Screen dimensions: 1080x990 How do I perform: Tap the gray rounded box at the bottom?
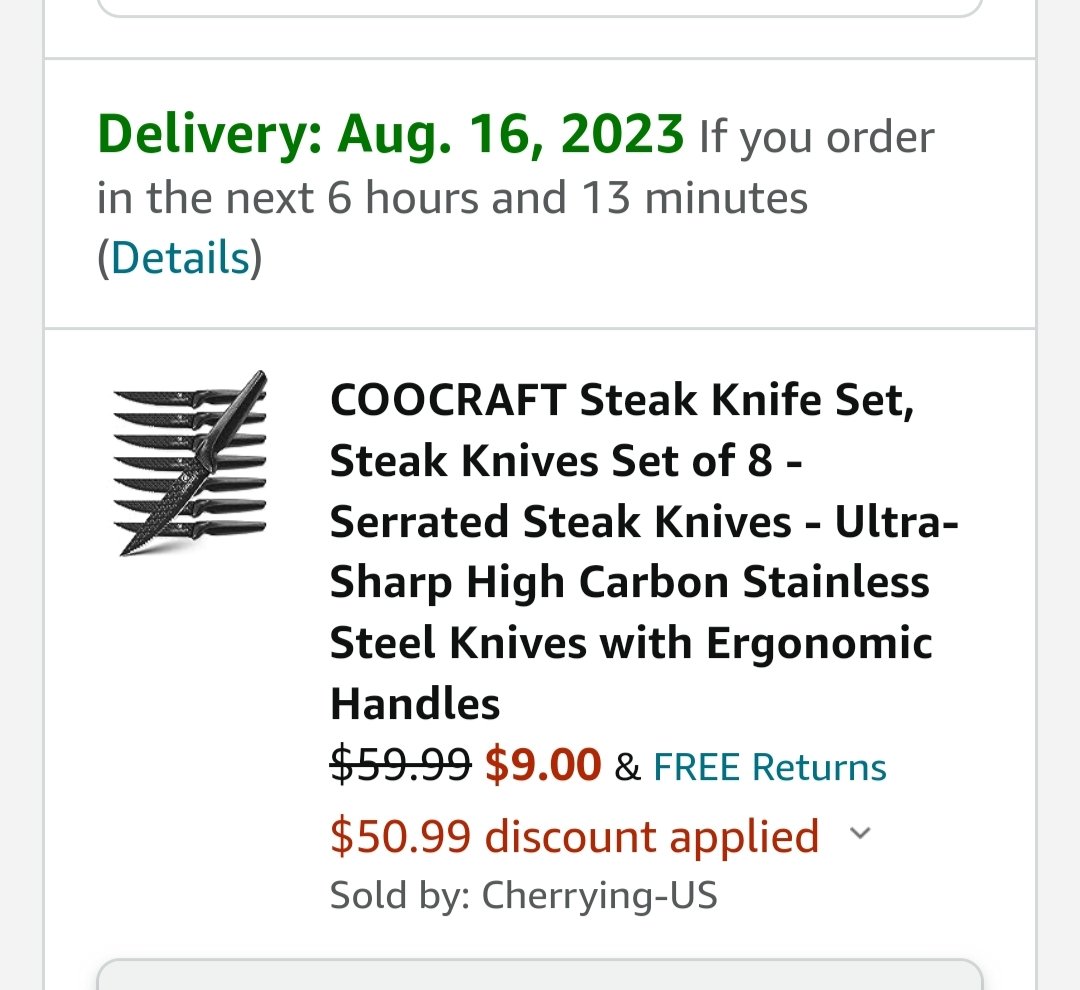pos(540,974)
